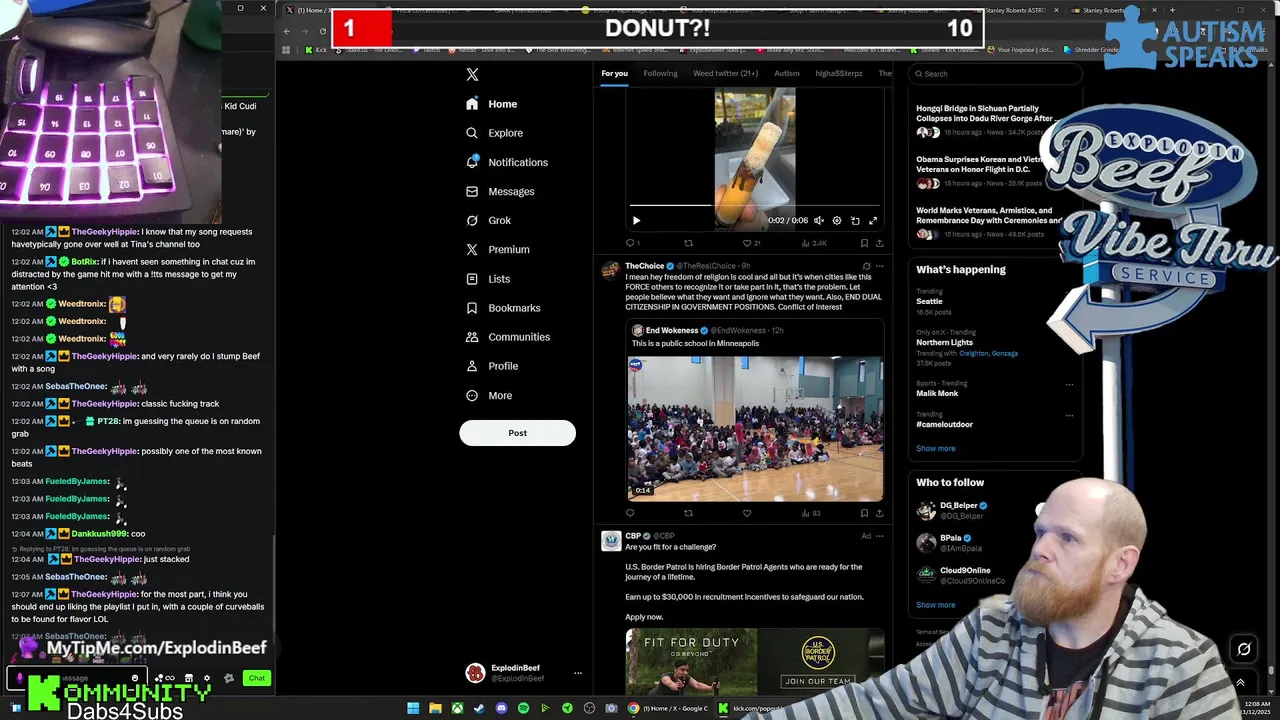The image size is (1280, 720).
Task: Open the quoted End Wokeness school video
Action: point(755,429)
